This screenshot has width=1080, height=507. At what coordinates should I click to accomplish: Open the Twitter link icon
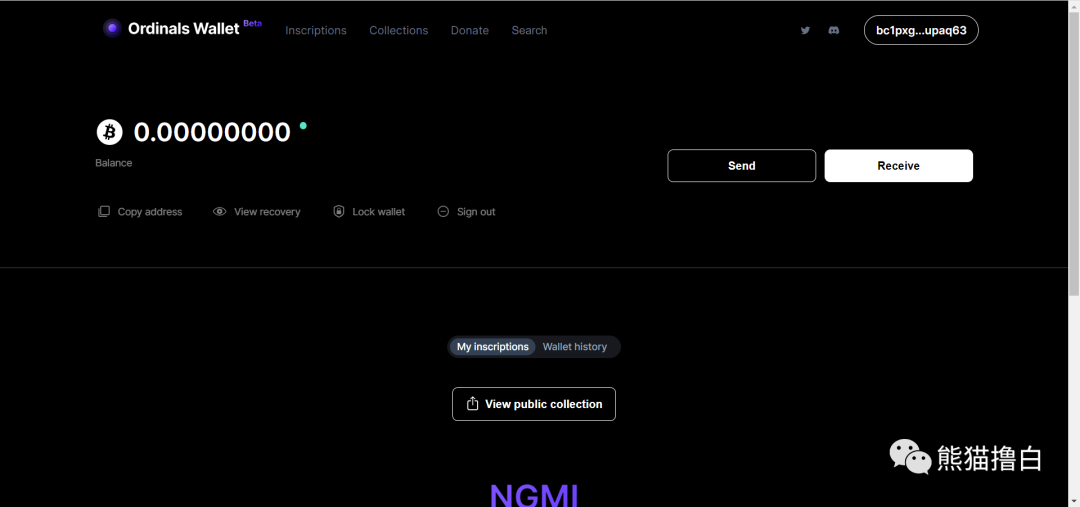[x=805, y=30]
